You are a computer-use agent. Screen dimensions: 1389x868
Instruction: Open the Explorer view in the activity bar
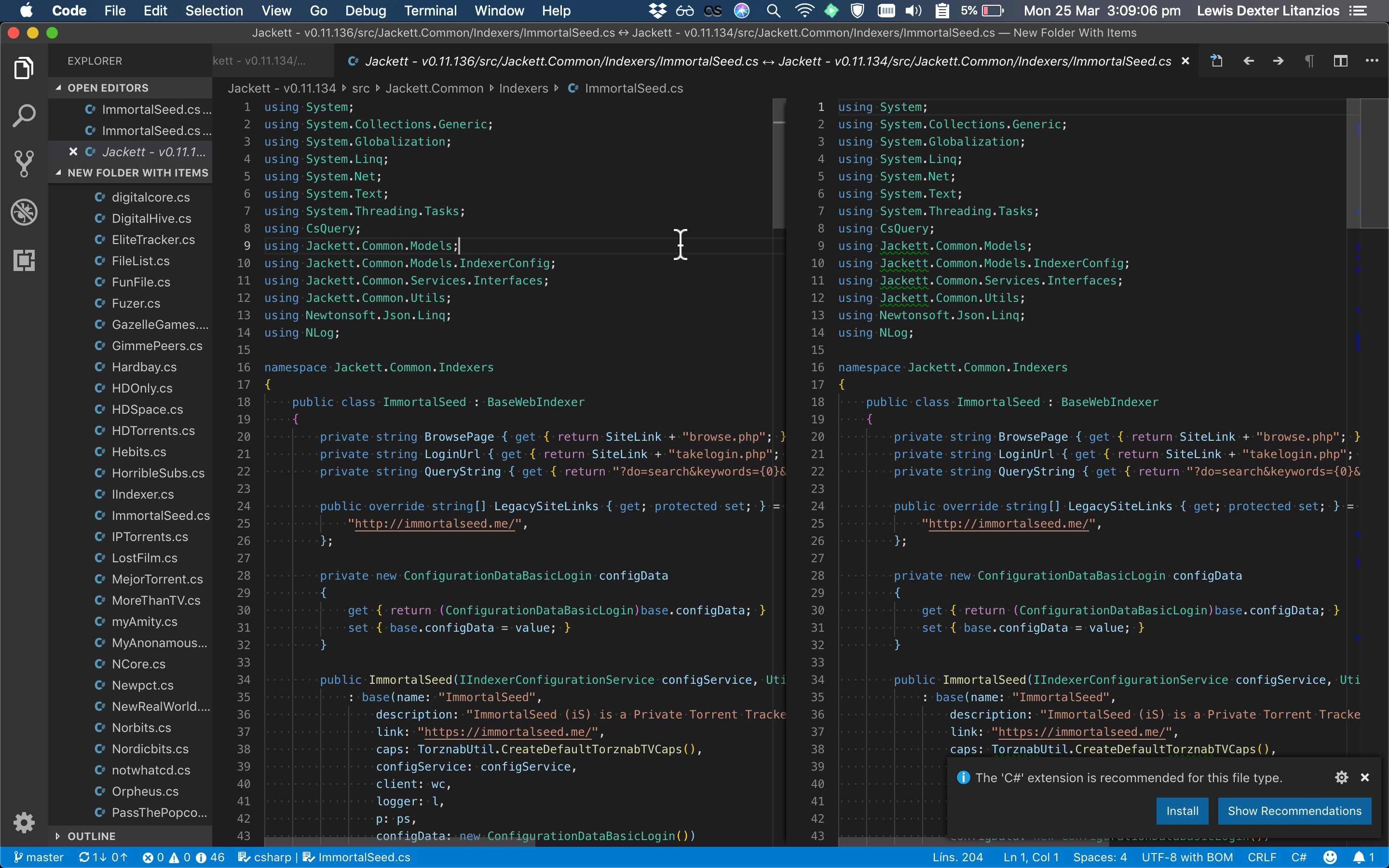click(24, 68)
